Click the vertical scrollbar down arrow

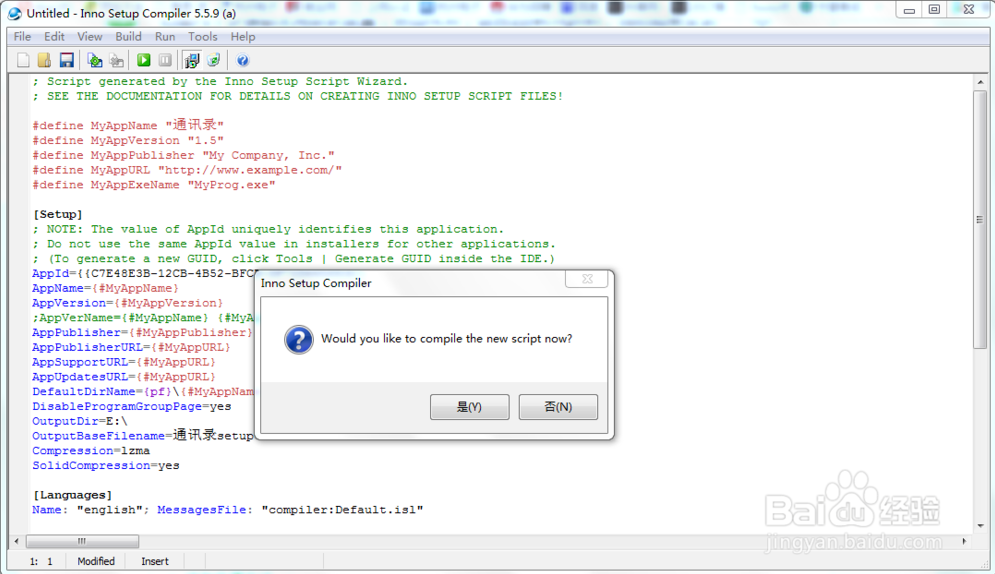pos(981,526)
